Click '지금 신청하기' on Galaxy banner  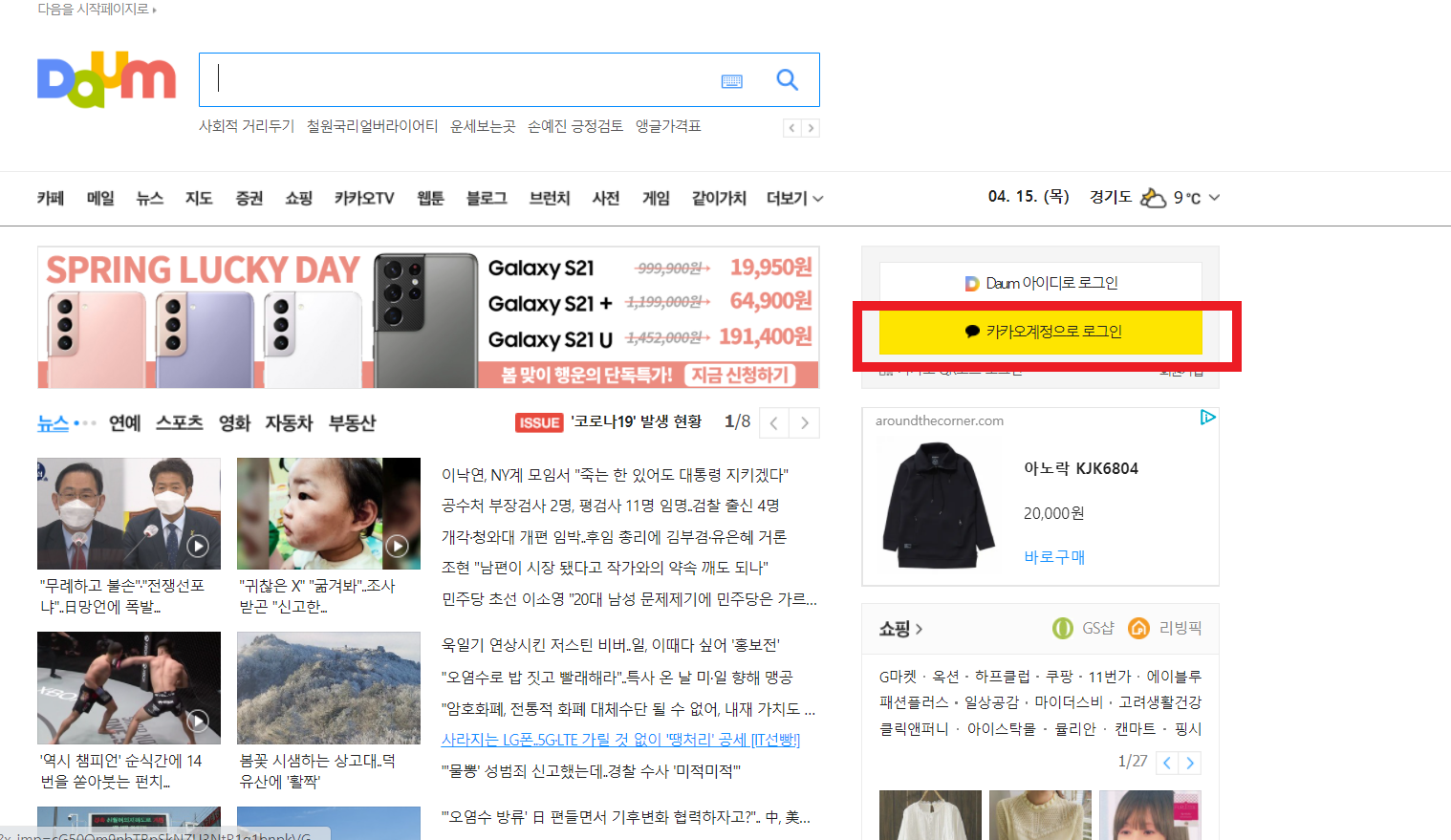[740, 375]
